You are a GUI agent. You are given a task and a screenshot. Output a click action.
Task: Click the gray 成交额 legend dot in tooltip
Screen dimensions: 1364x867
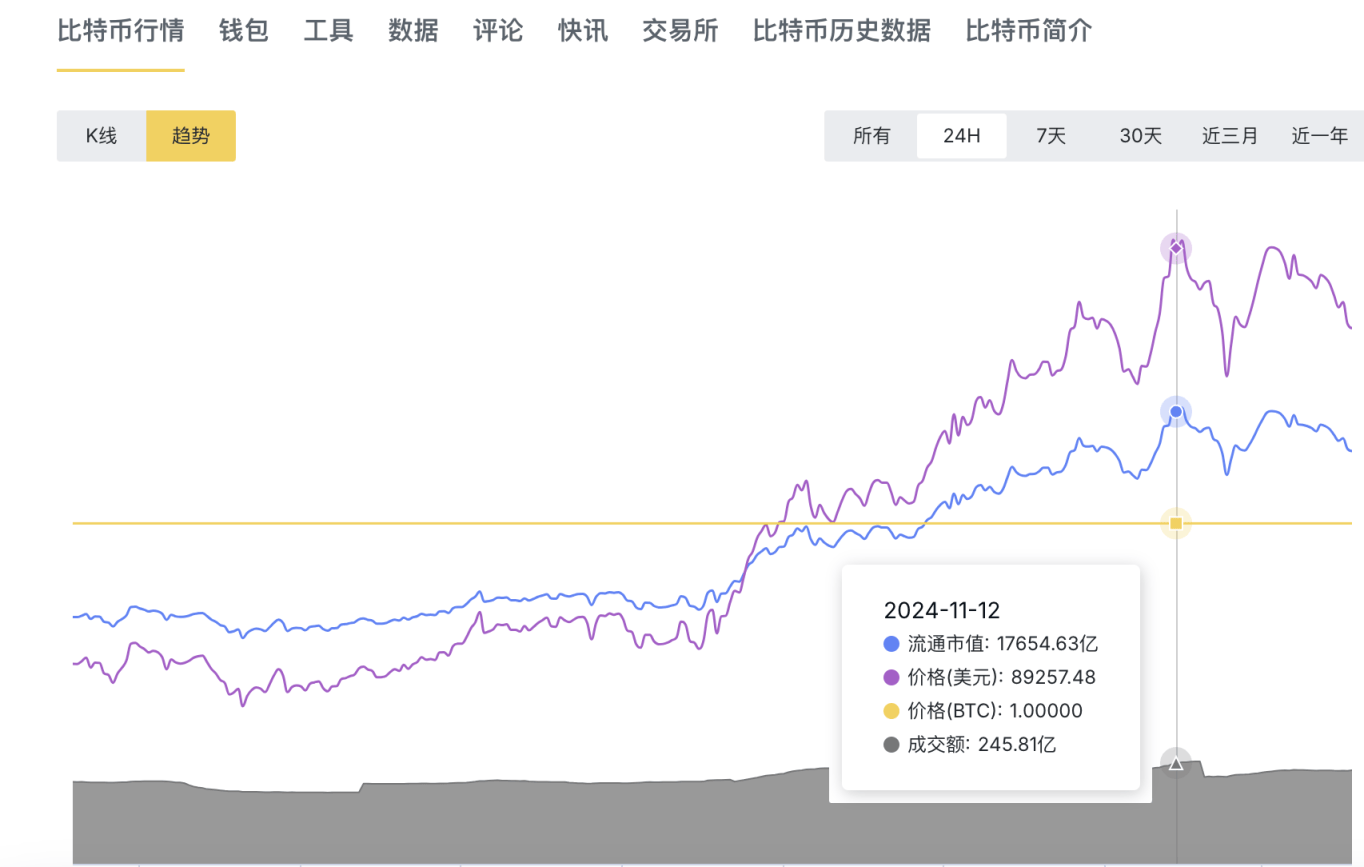pos(892,745)
